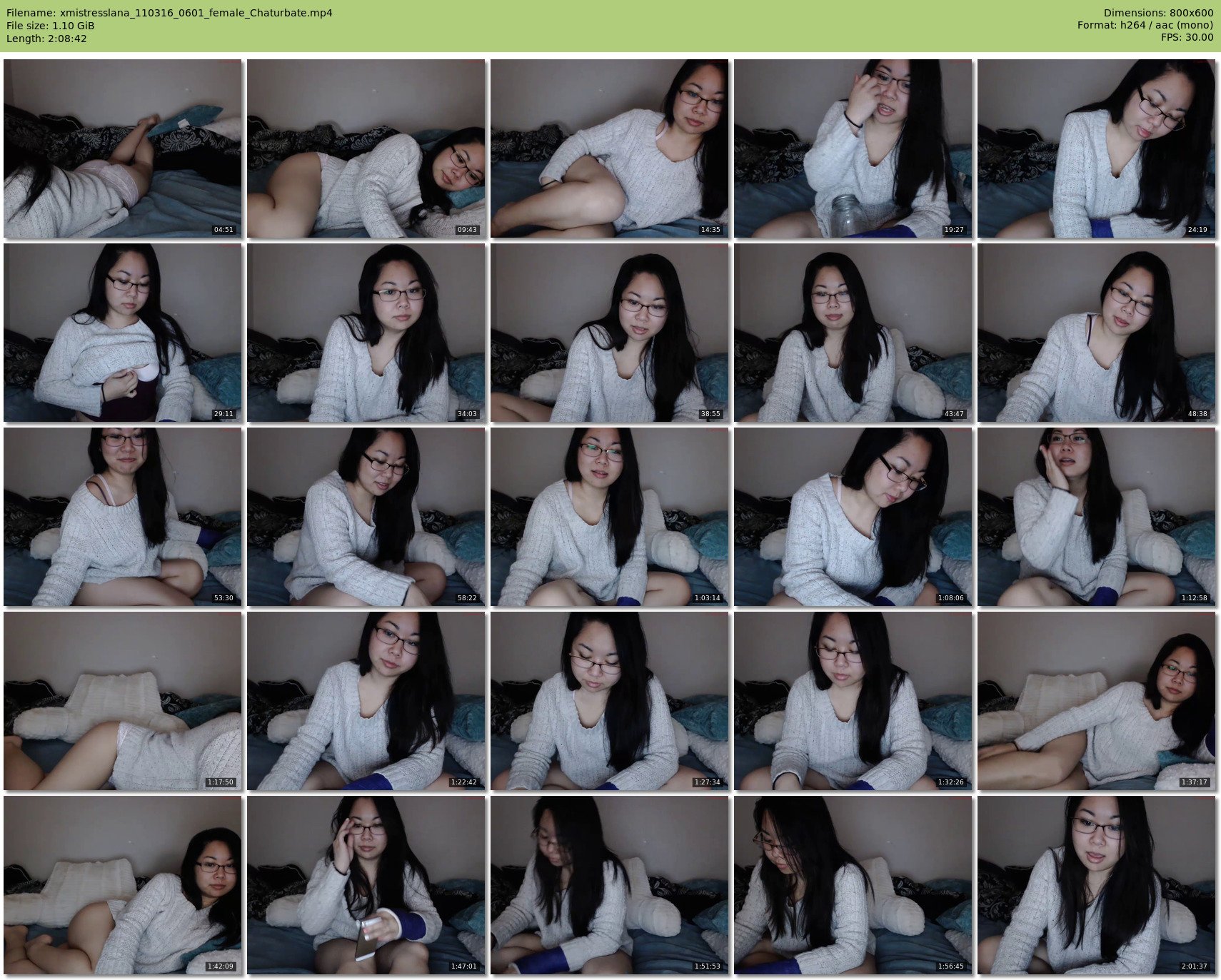
Task: Select the thumbnail timestamped 09:43
Action: point(366,148)
